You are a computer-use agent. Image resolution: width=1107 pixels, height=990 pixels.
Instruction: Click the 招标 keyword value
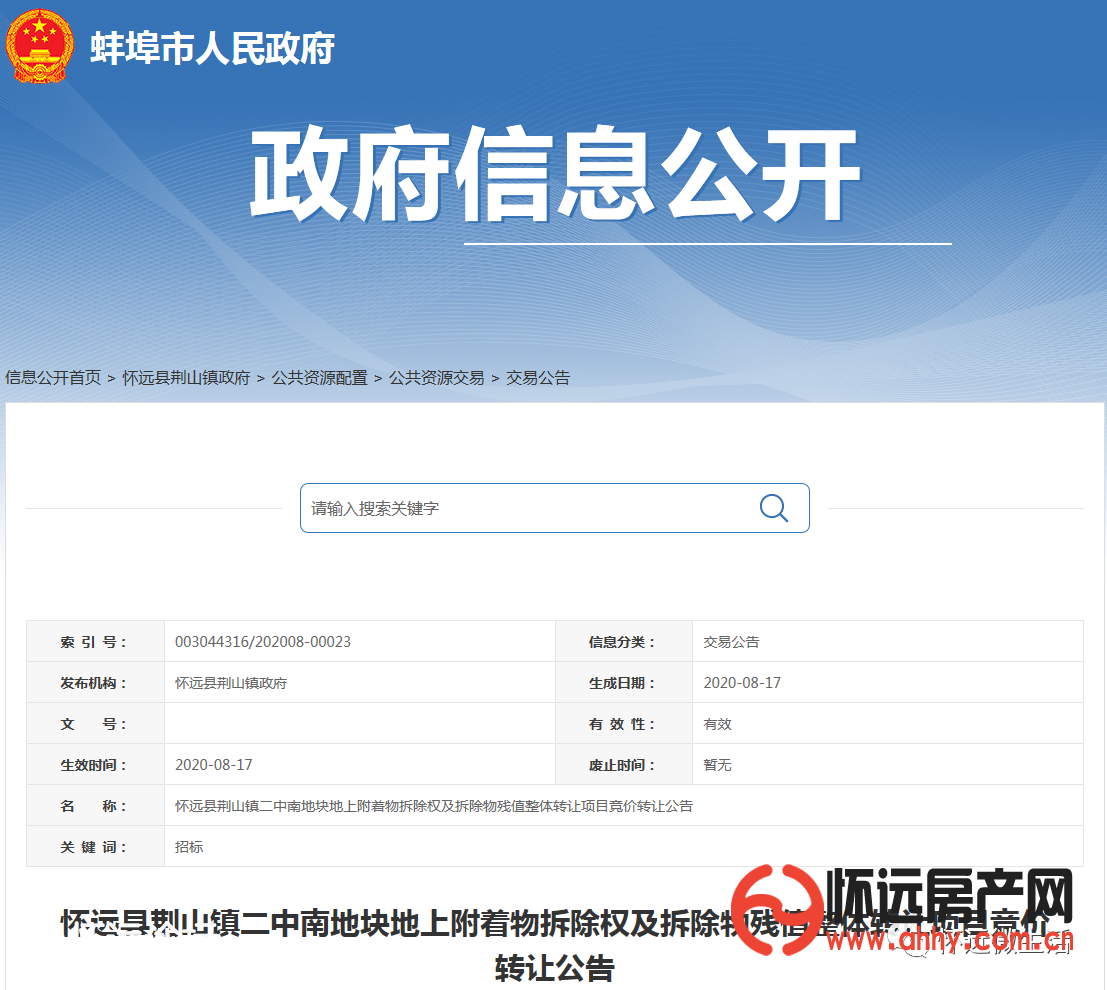click(189, 847)
